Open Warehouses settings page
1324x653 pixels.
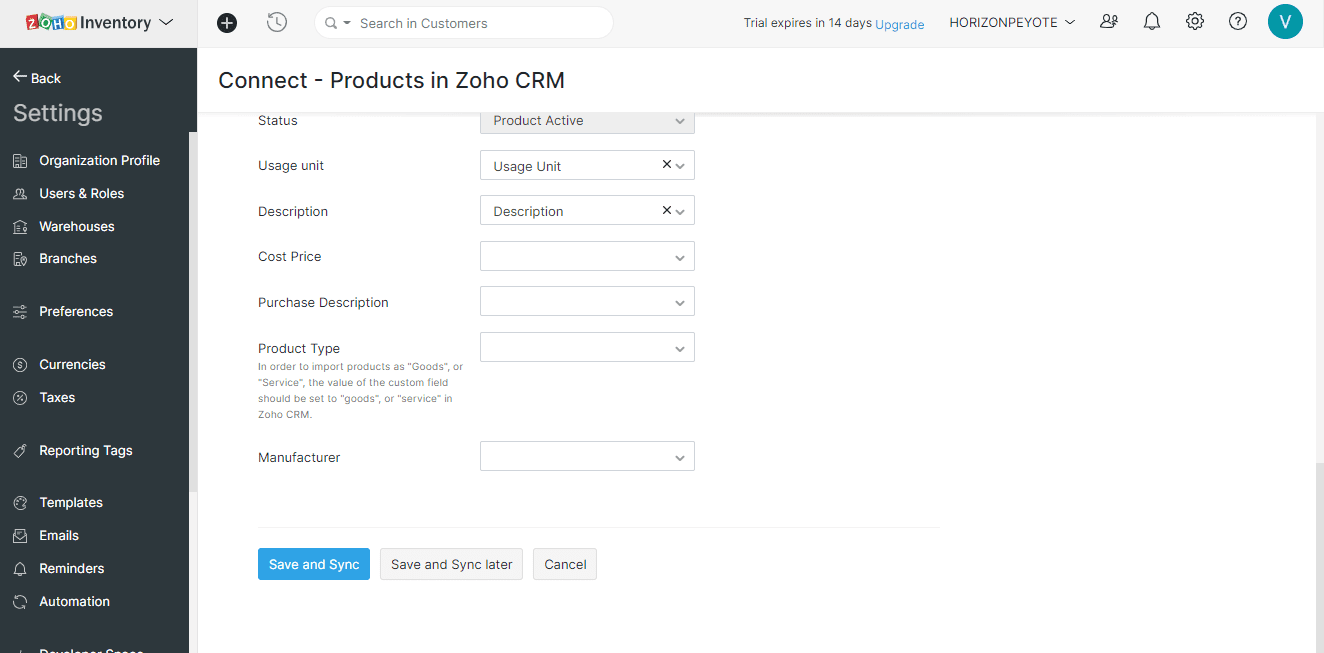[76, 226]
